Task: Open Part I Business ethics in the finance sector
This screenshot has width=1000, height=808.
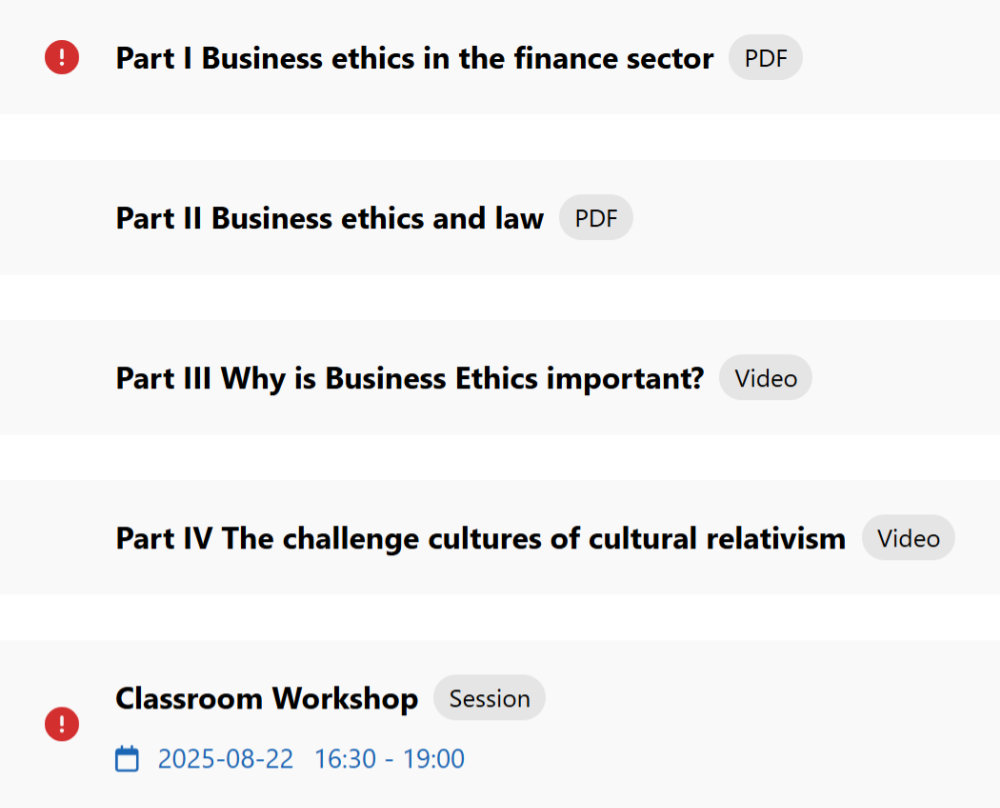Action: pos(414,58)
